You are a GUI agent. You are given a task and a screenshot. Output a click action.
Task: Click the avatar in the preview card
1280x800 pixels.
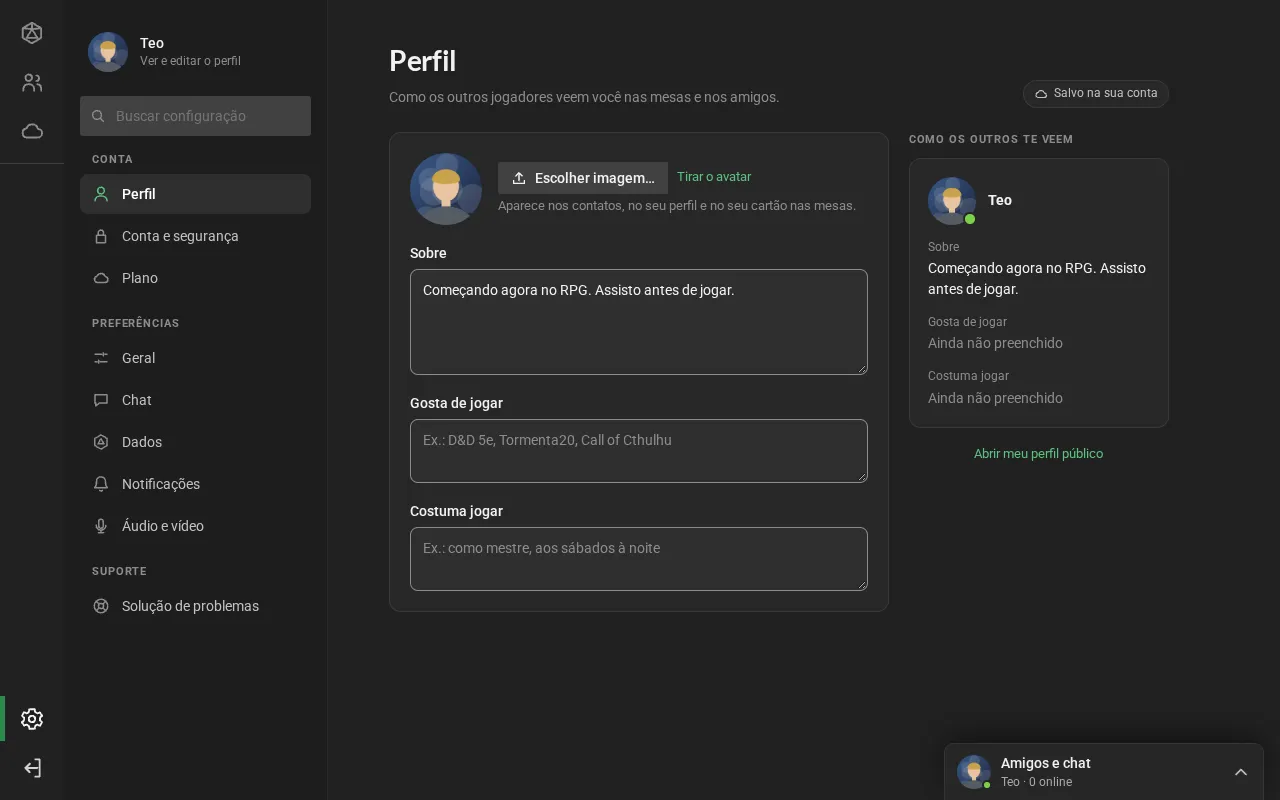point(951,200)
